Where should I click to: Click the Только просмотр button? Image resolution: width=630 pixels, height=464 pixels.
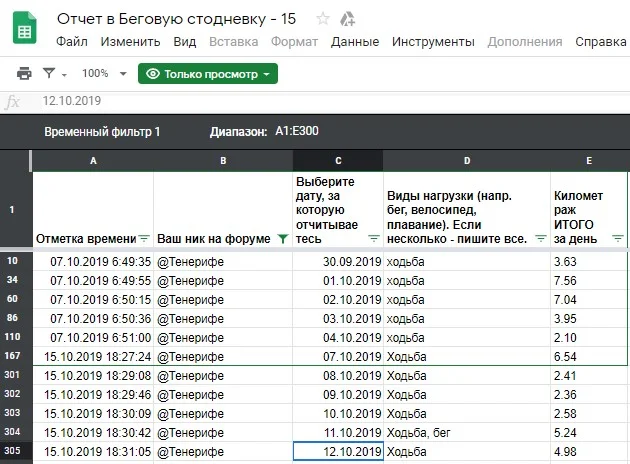tap(208, 74)
